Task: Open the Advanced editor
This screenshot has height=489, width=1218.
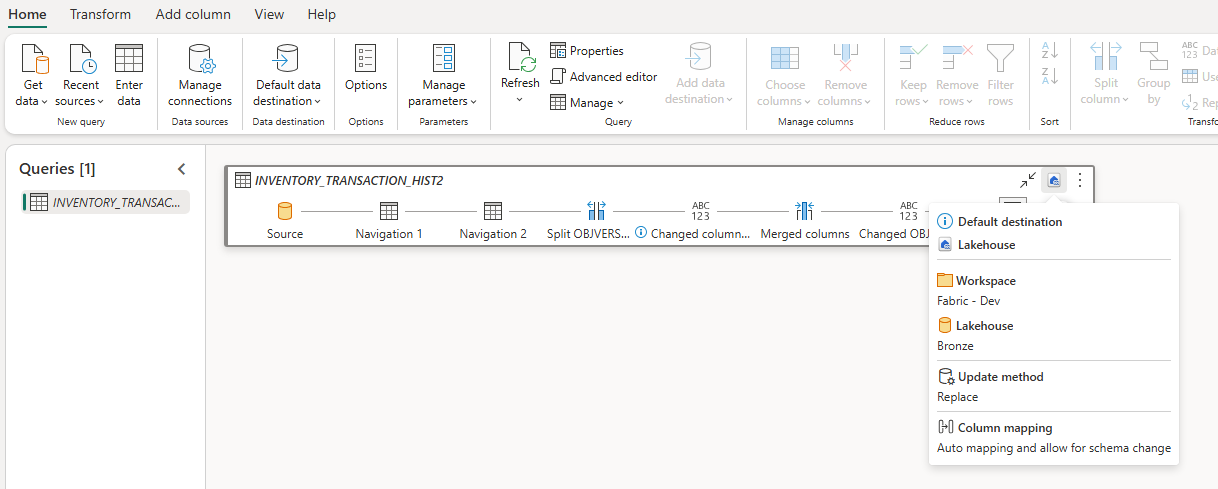Action: tap(604, 77)
